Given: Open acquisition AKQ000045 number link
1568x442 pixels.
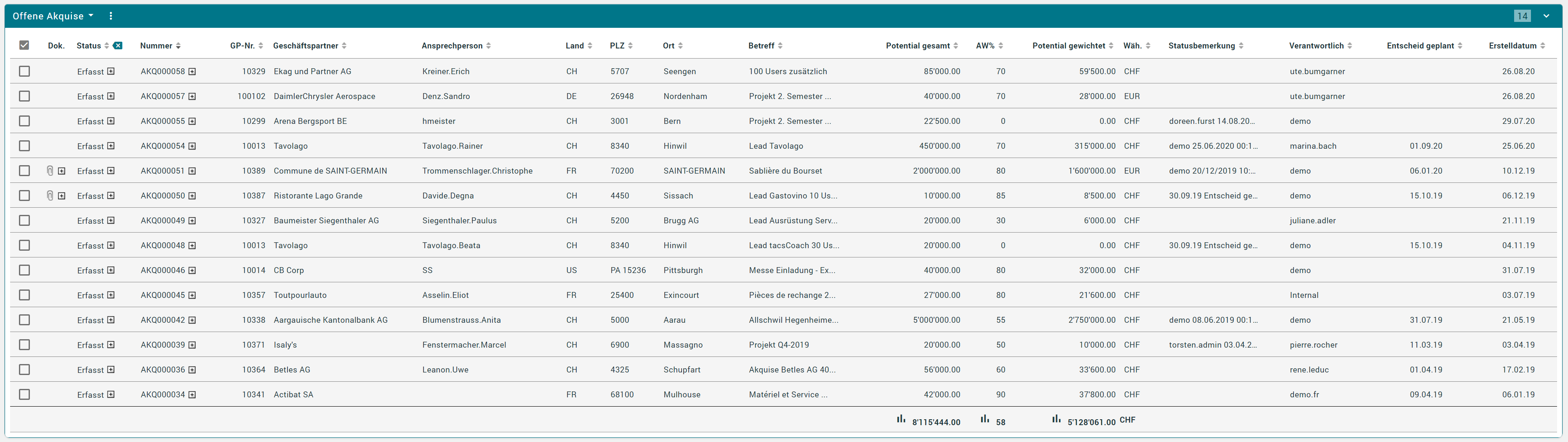Looking at the screenshot, I should pyautogui.click(x=162, y=295).
